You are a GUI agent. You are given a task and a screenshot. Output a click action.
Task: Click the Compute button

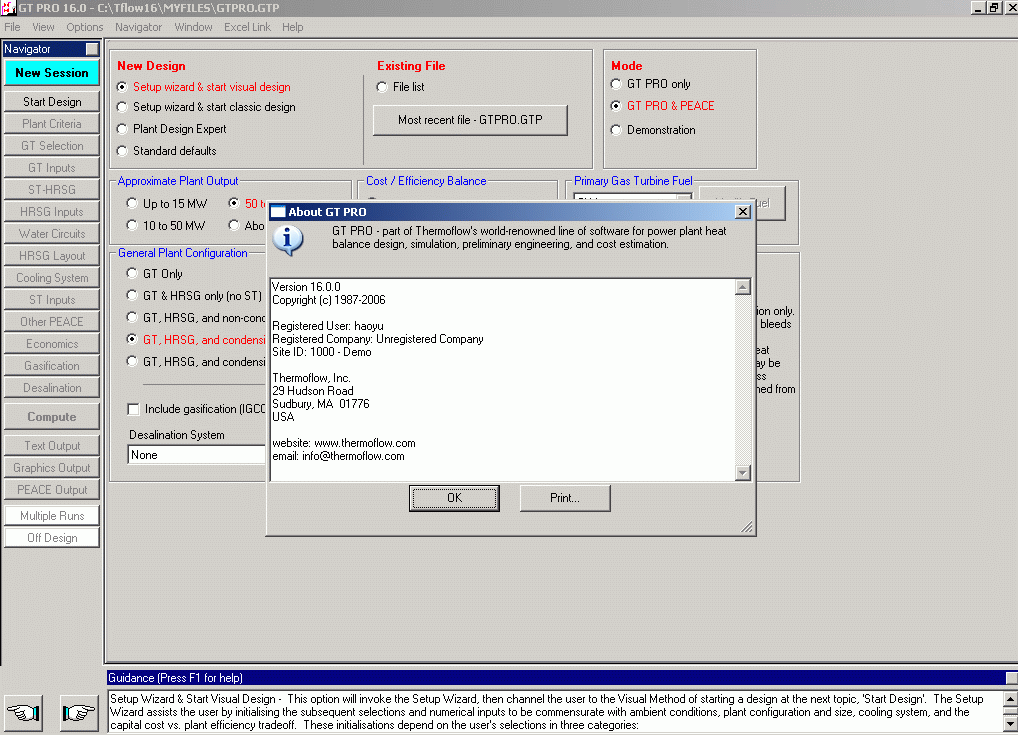[52, 417]
